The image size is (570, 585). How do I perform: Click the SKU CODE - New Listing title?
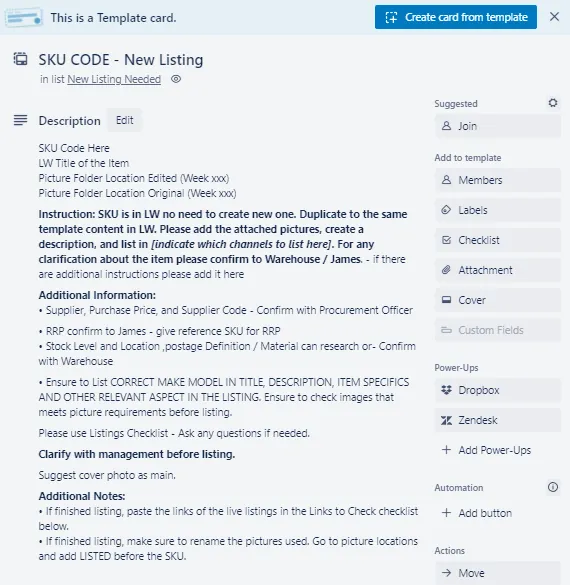(121, 60)
